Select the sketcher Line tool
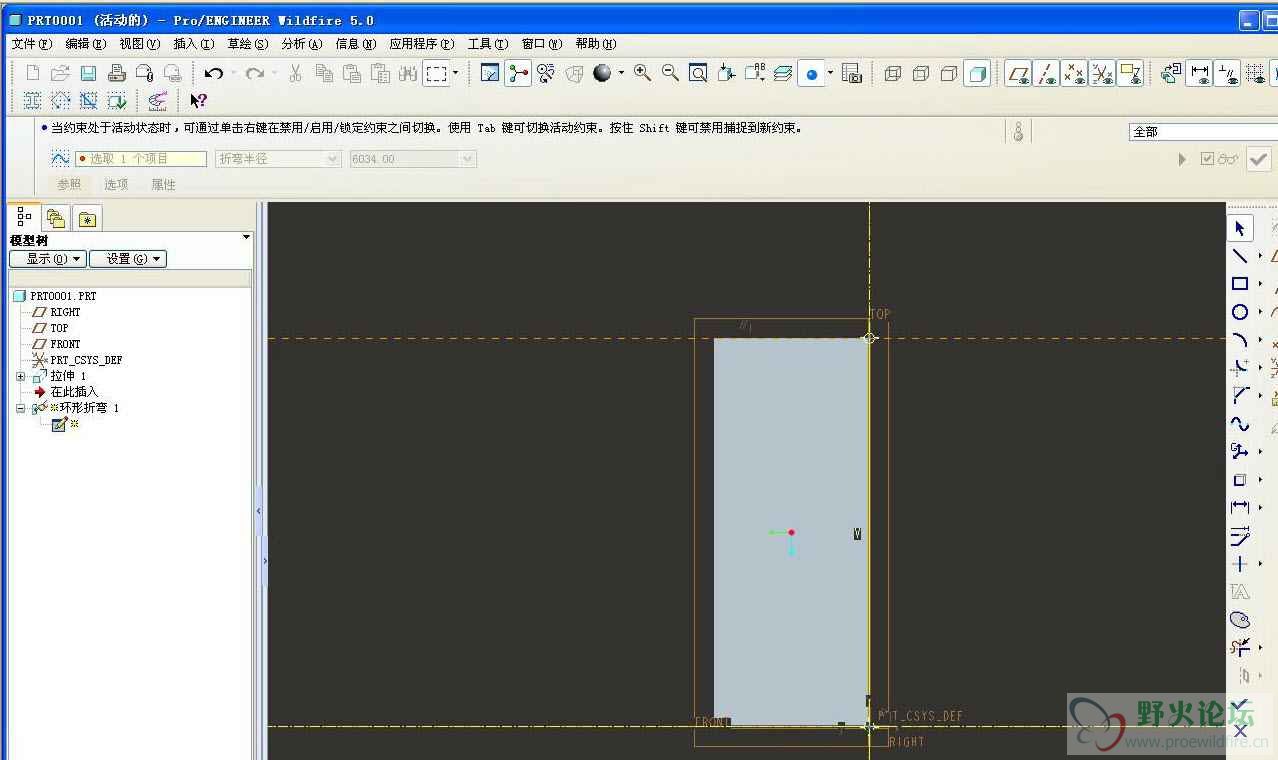The image size is (1278, 760). [1240, 256]
